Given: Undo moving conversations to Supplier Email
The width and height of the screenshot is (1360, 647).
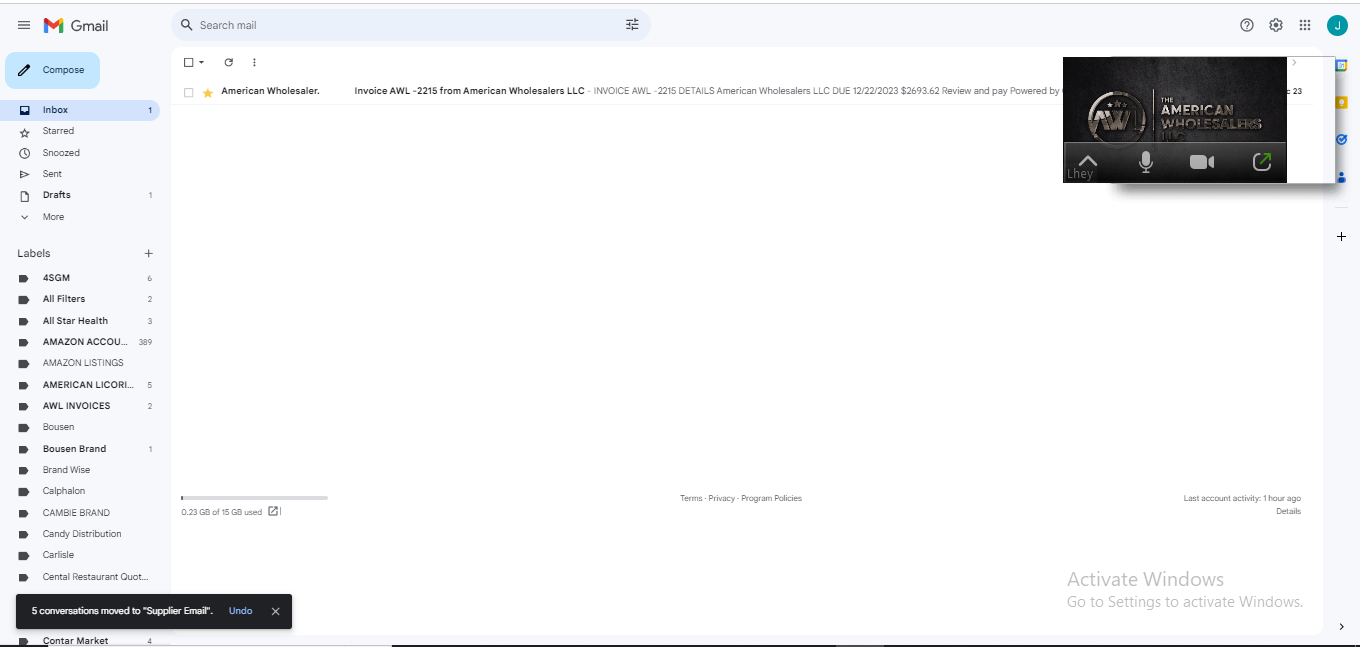Looking at the screenshot, I should pos(240,611).
